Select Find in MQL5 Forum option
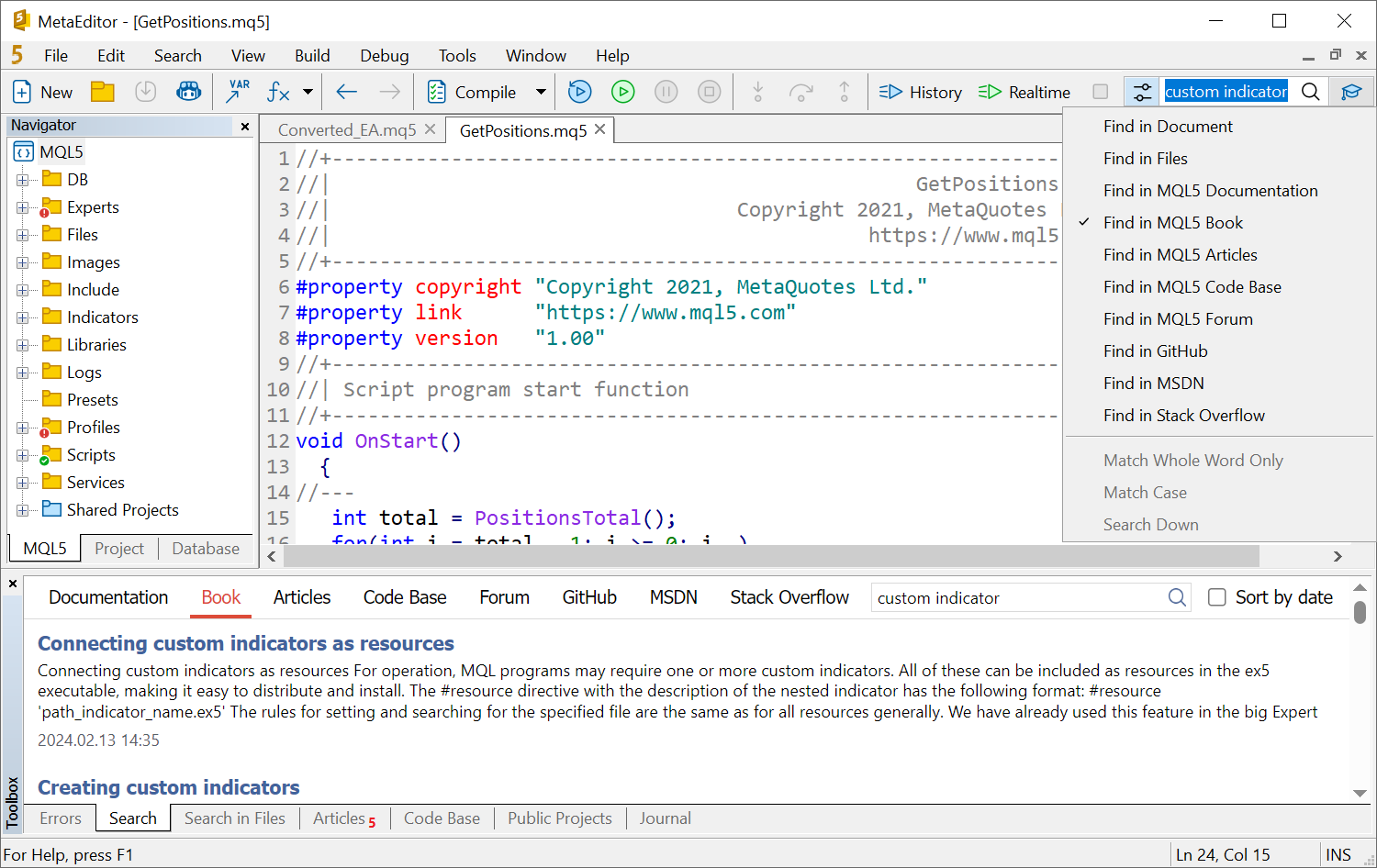Viewport: 1377px width, 868px height. [x=1177, y=319]
